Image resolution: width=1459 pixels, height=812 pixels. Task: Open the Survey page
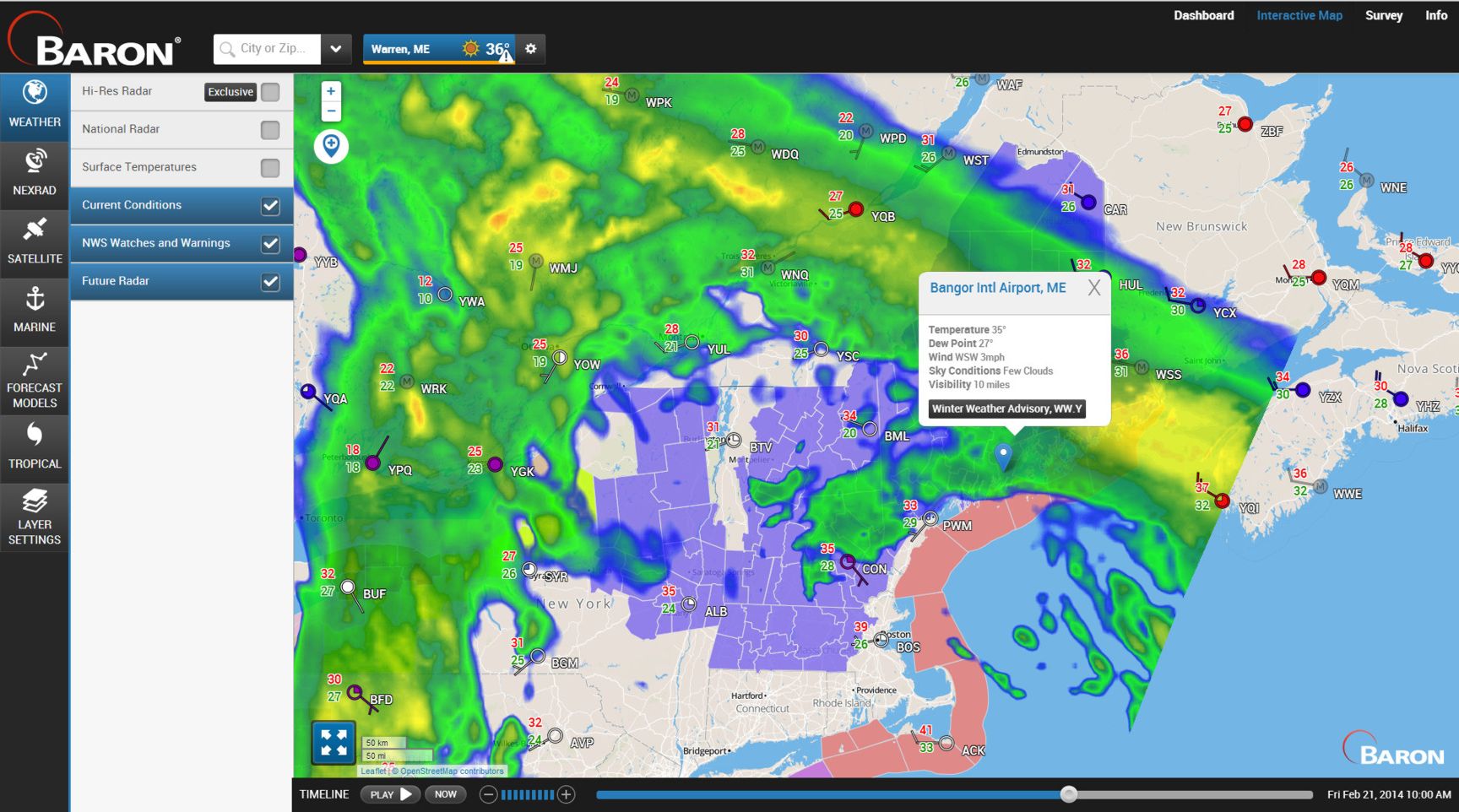click(x=1383, y=15)
